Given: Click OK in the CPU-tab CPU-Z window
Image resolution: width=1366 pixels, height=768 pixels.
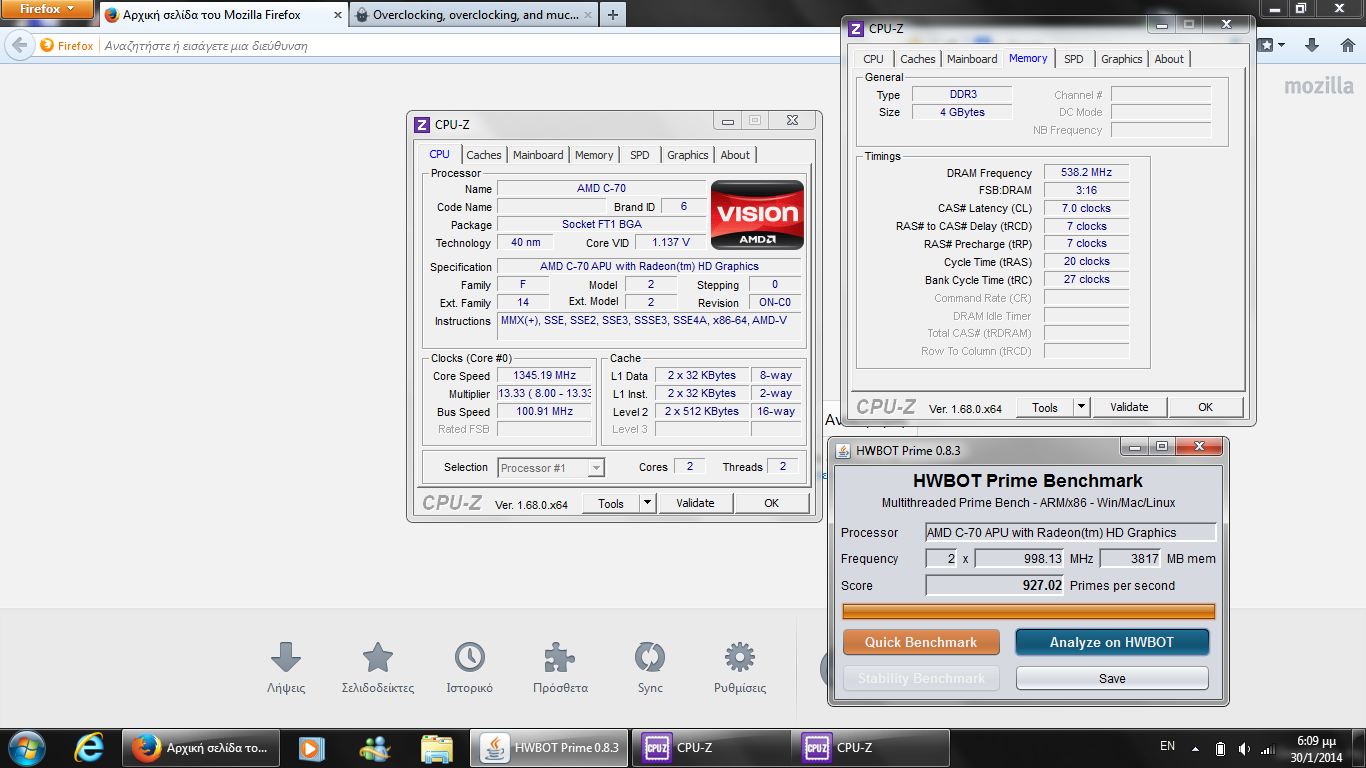Looking at the screenshot, I should tap(771, 503).
